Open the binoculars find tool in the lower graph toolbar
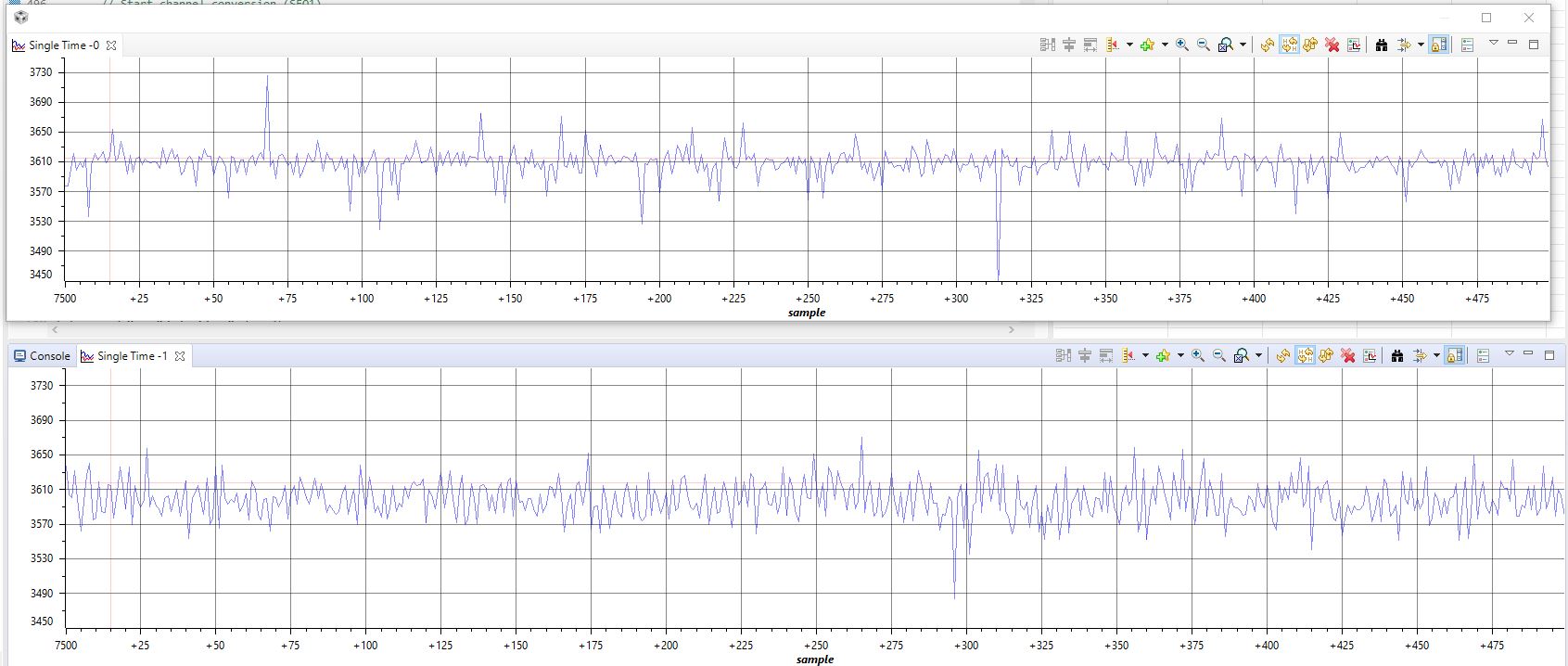This screenshot has width=1568, height=666. point(1397,355)
